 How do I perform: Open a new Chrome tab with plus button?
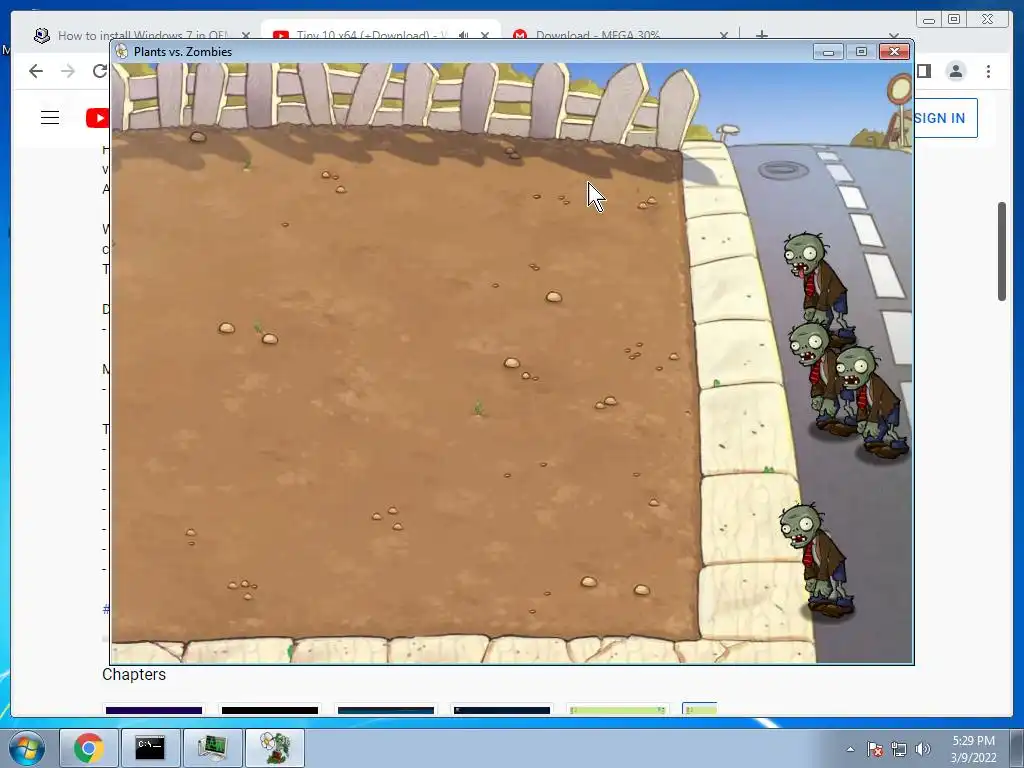[x=761, y=35]
